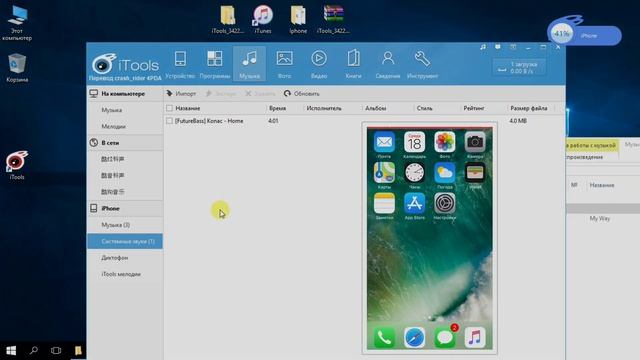Collapse the Online section
The image size is (640, 360).
(x=125, y=143)
